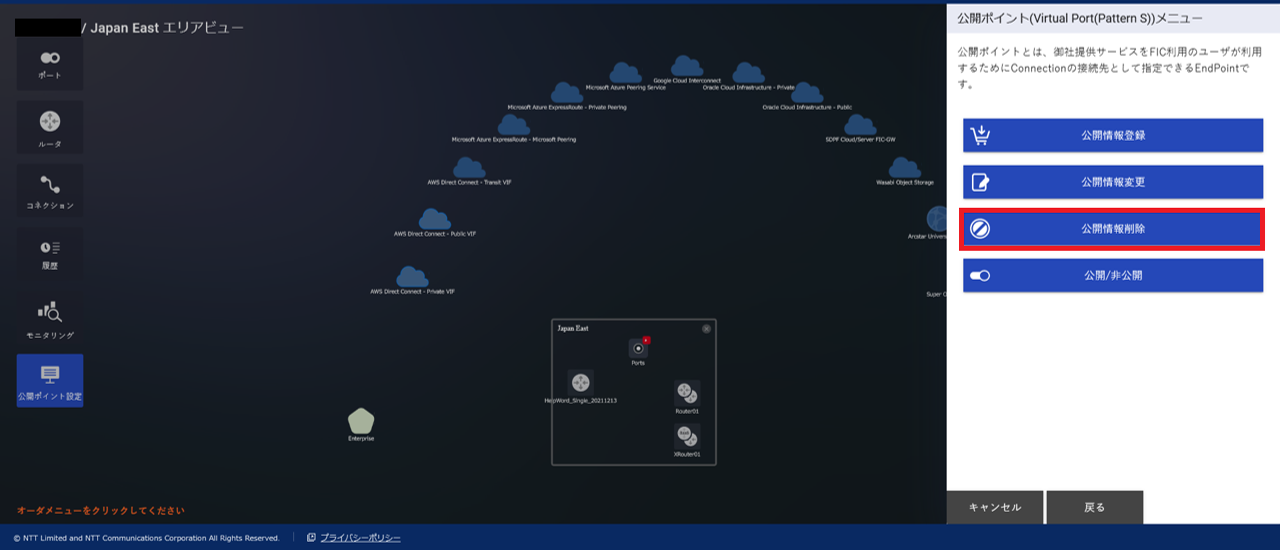The width and height of the screenshot is (1280, 550).
Task: Click the Enterprise pentagon icon
Action: (361, 421)
